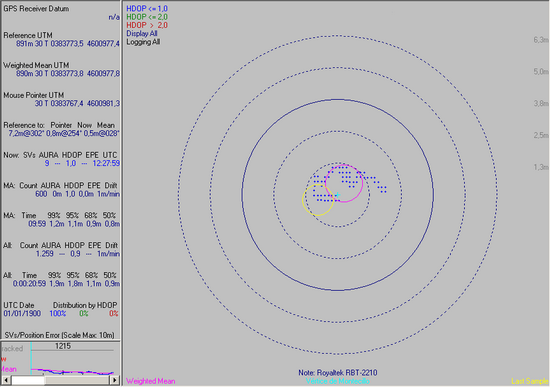Click the yellow last sample circle
The width and height of the screenshot is (550, 387).
(x=318, y=200)
